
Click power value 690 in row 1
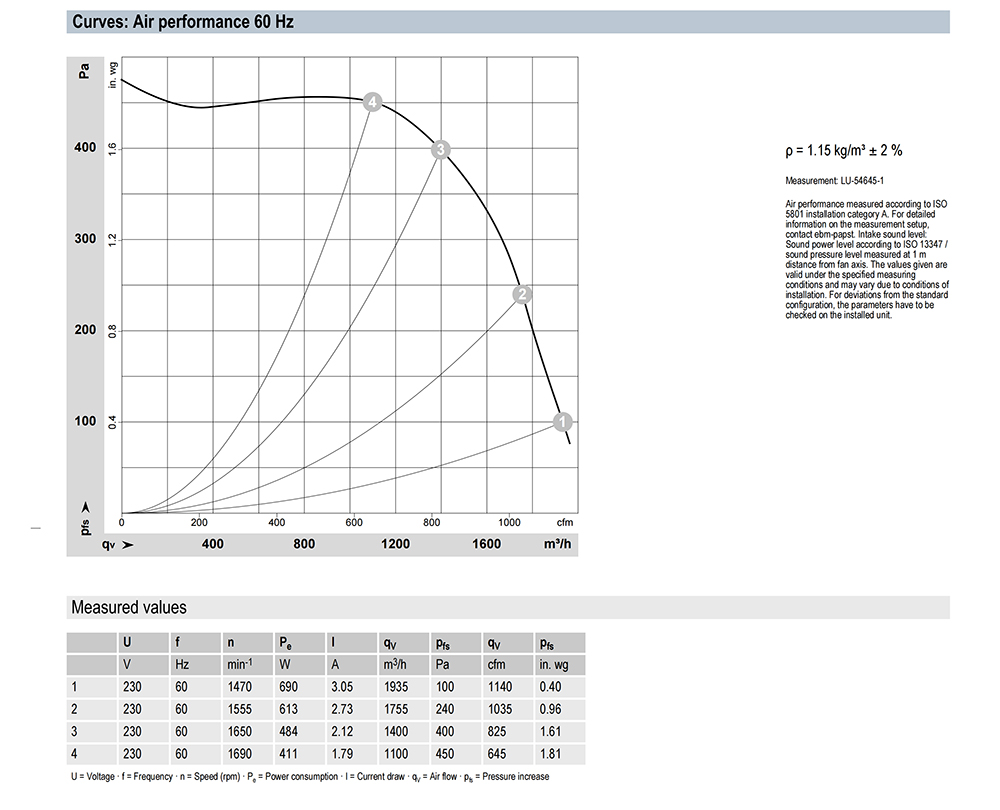tap(288, 687)
